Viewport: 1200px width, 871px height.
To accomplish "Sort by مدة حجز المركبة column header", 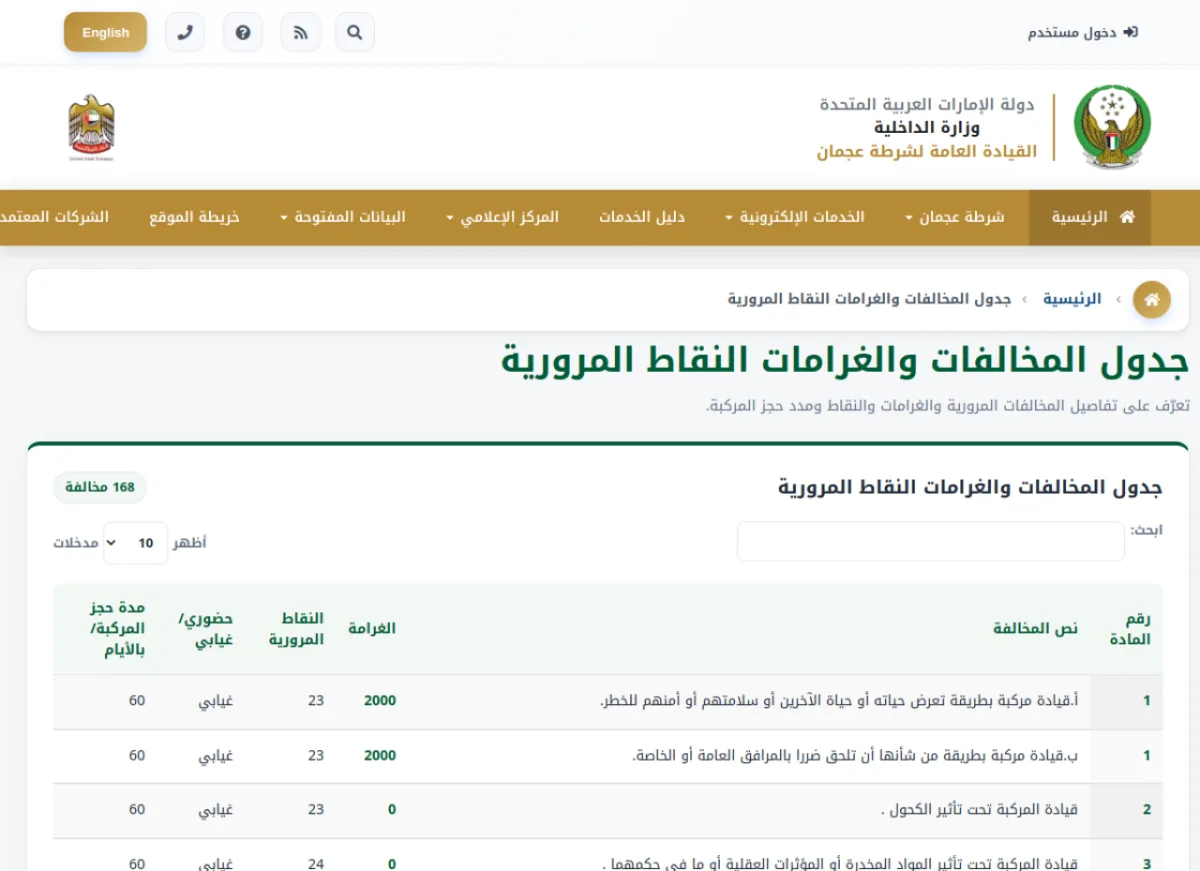I will pos(104,628).
